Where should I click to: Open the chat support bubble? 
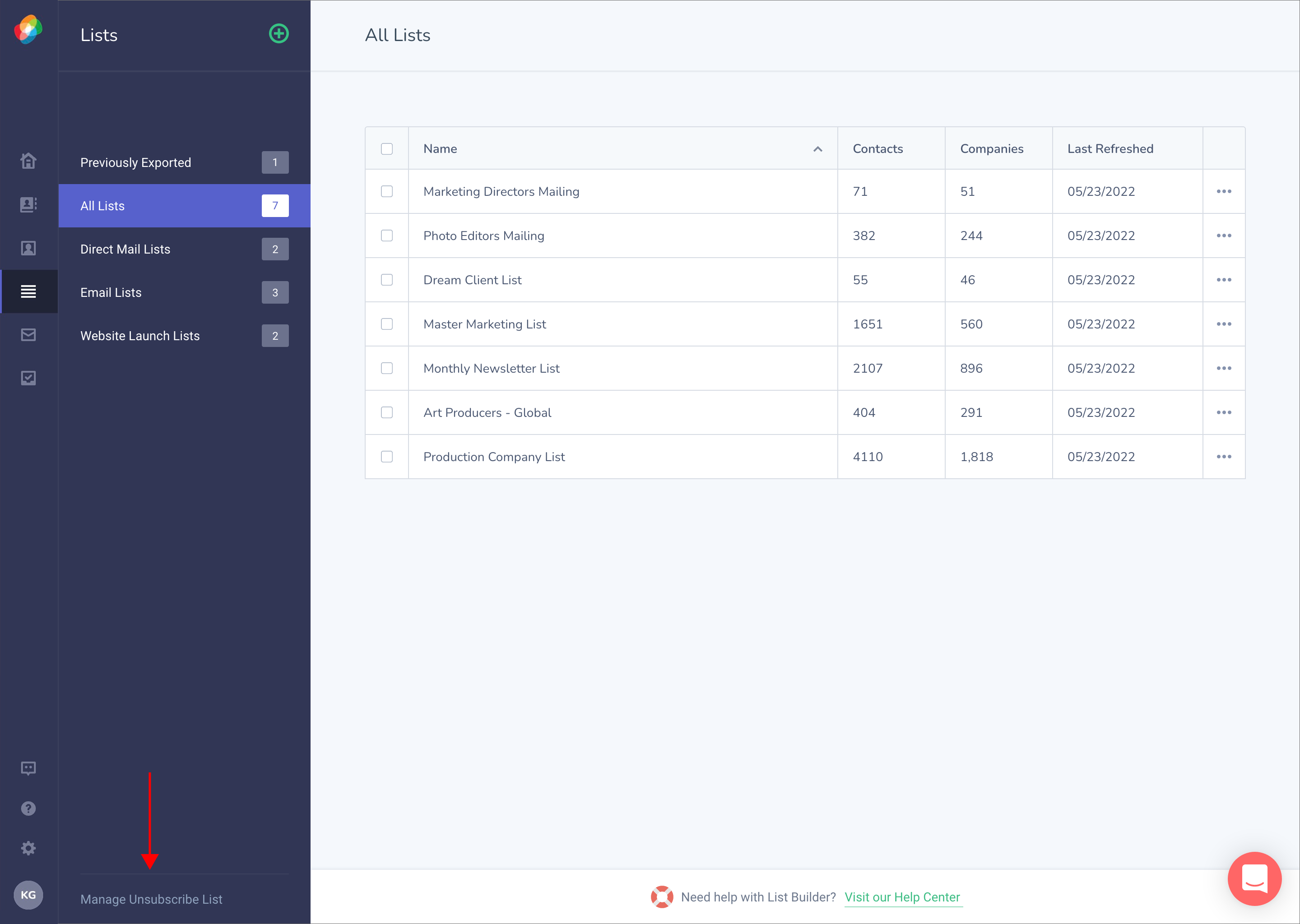[x=1254, y=878]
